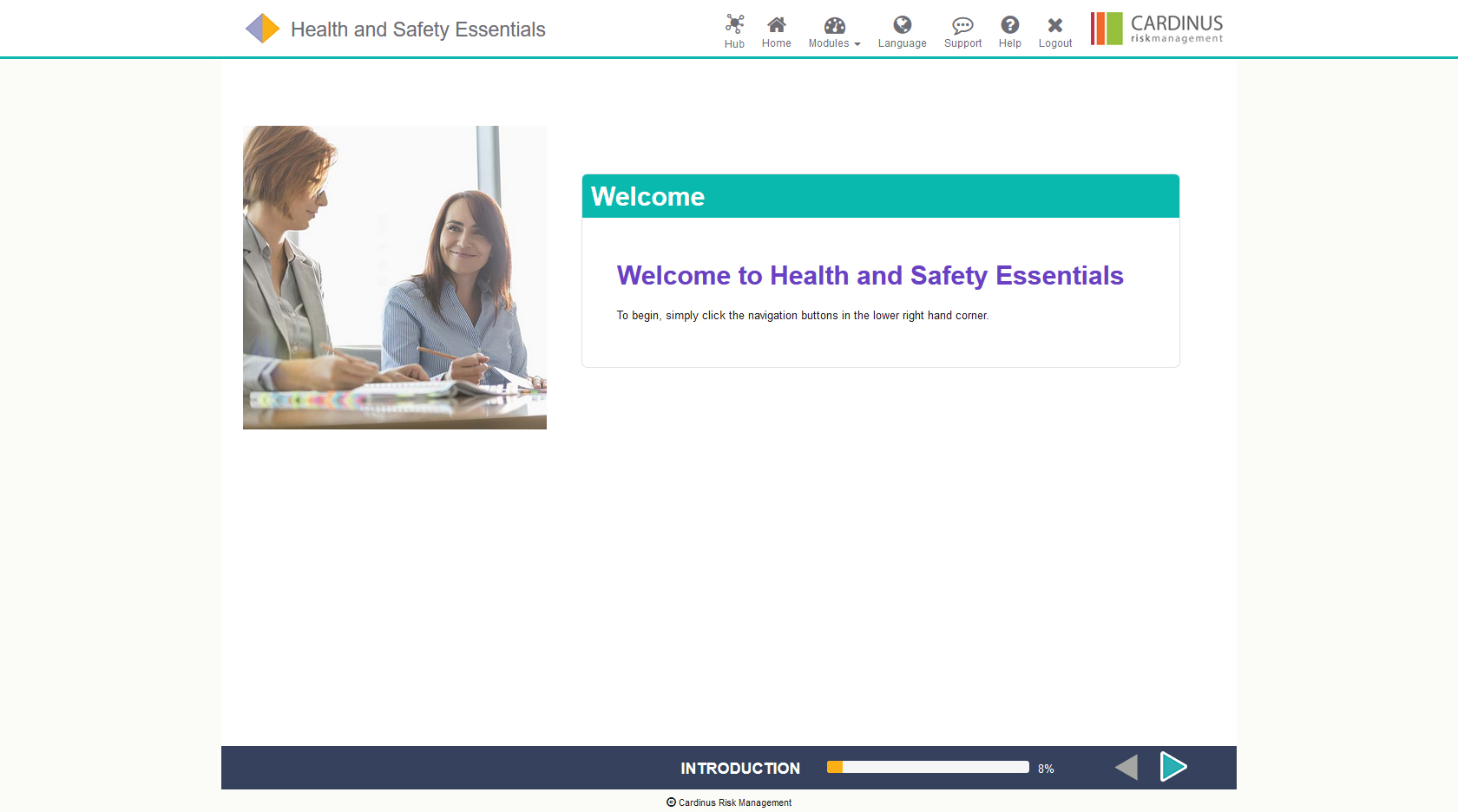Expand the Modules dropdown menu
This screenshot has height=812, width=1458.
coord(834,31)
